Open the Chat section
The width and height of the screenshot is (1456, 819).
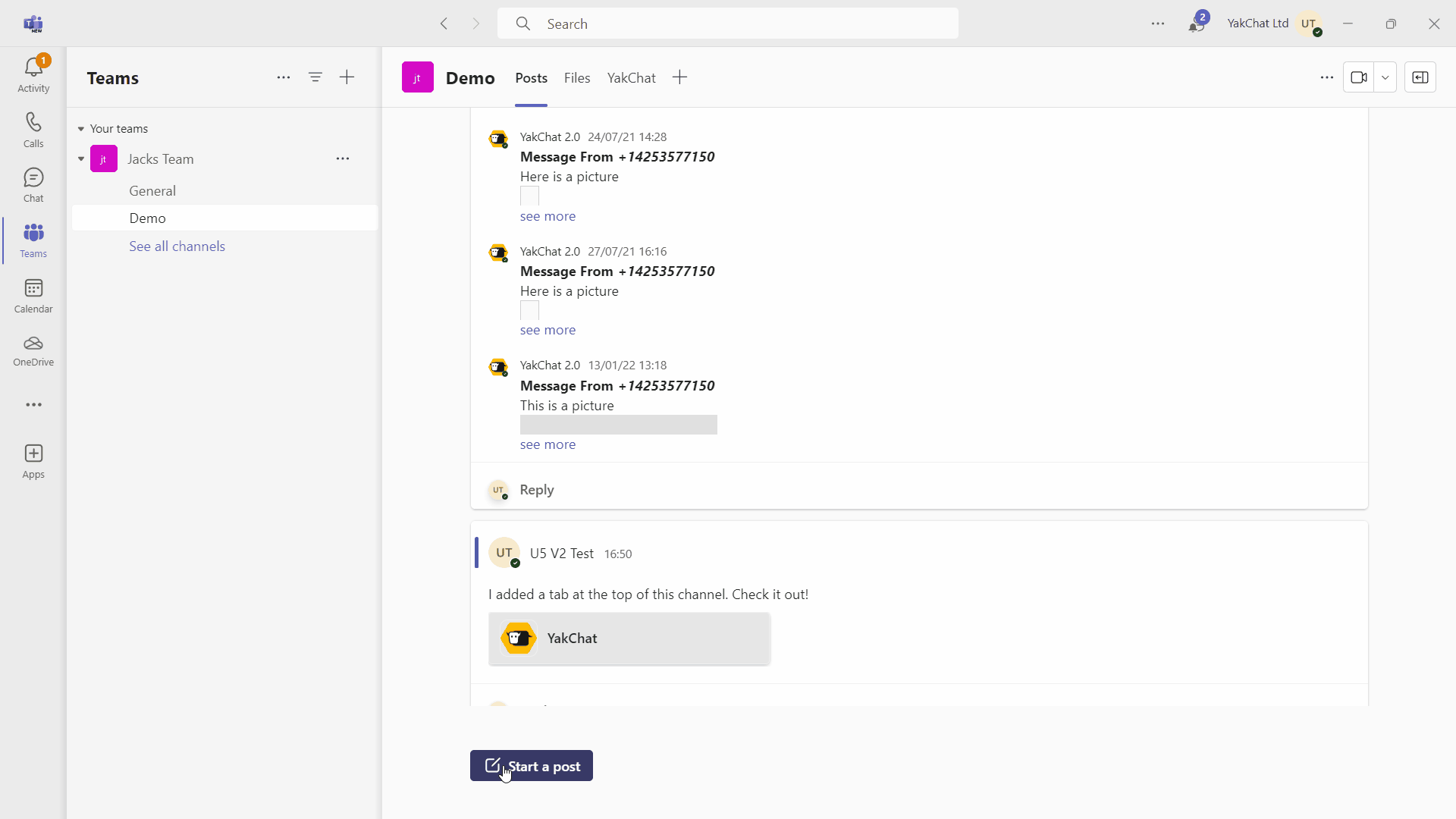coord(33,185)
